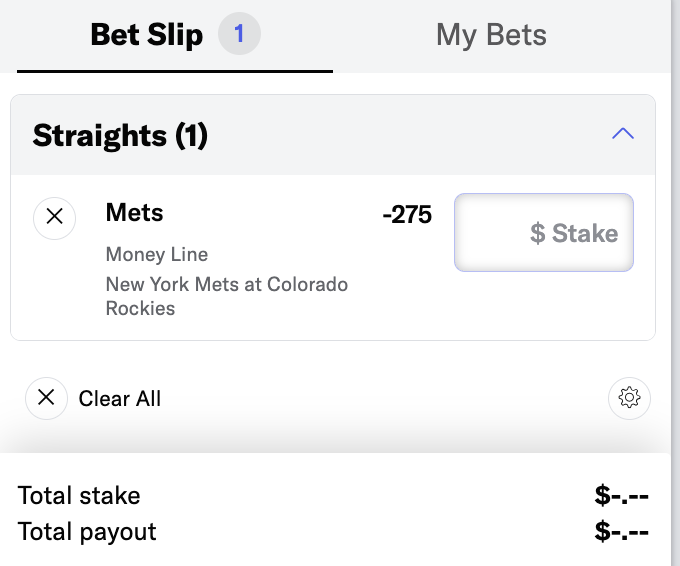Click the Clear All label
Viewport: 680px width, 566px height.
(120, 399)
